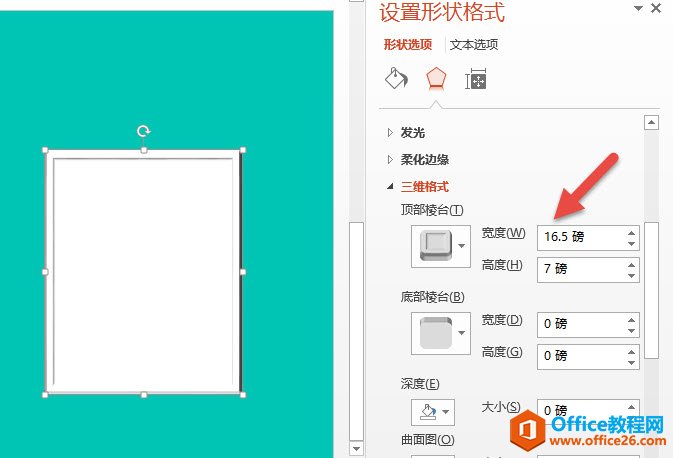Click the bottom-right corner handle of the rectangle

[243, 394]
